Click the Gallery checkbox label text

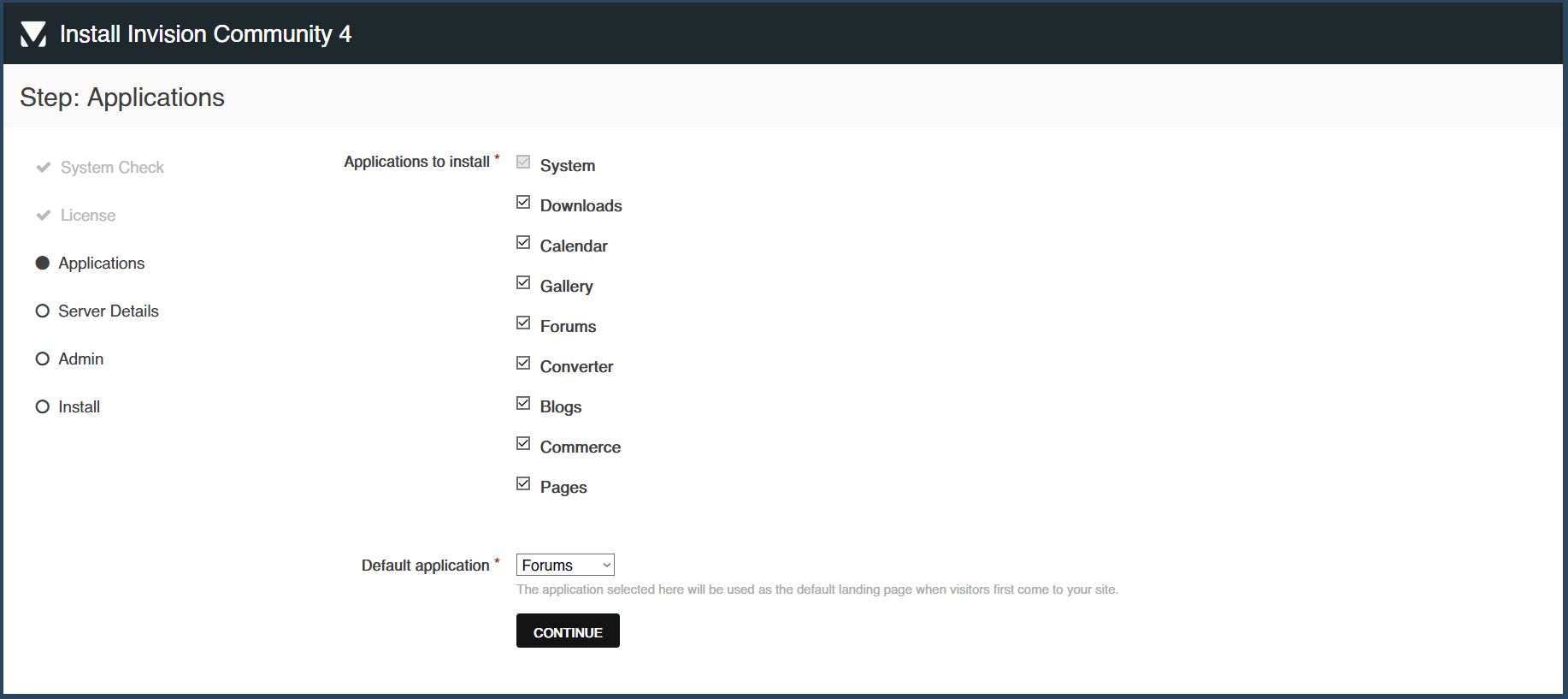567,287
